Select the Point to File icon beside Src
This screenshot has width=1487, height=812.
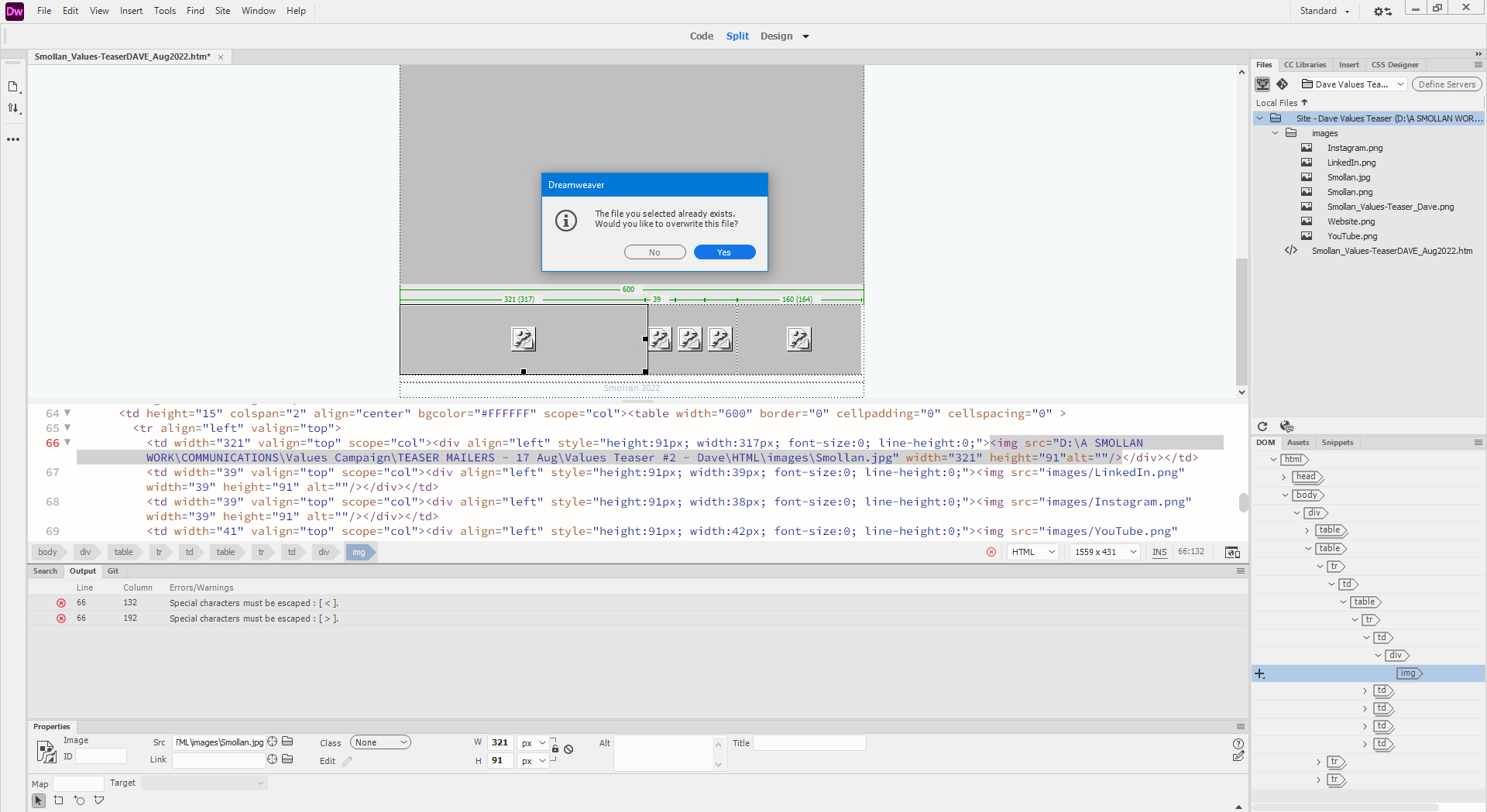point(272,742)
